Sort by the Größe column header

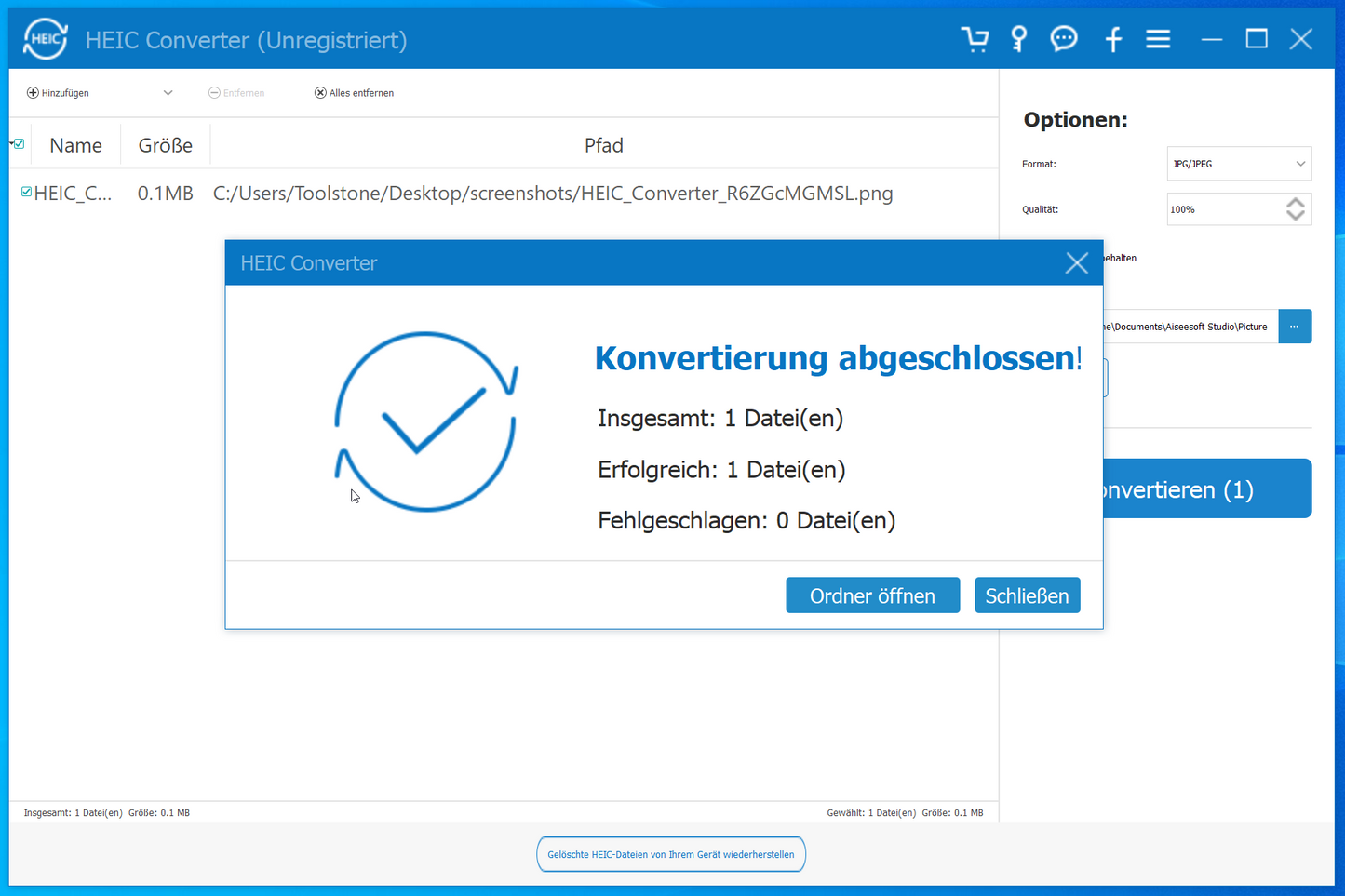165,145
